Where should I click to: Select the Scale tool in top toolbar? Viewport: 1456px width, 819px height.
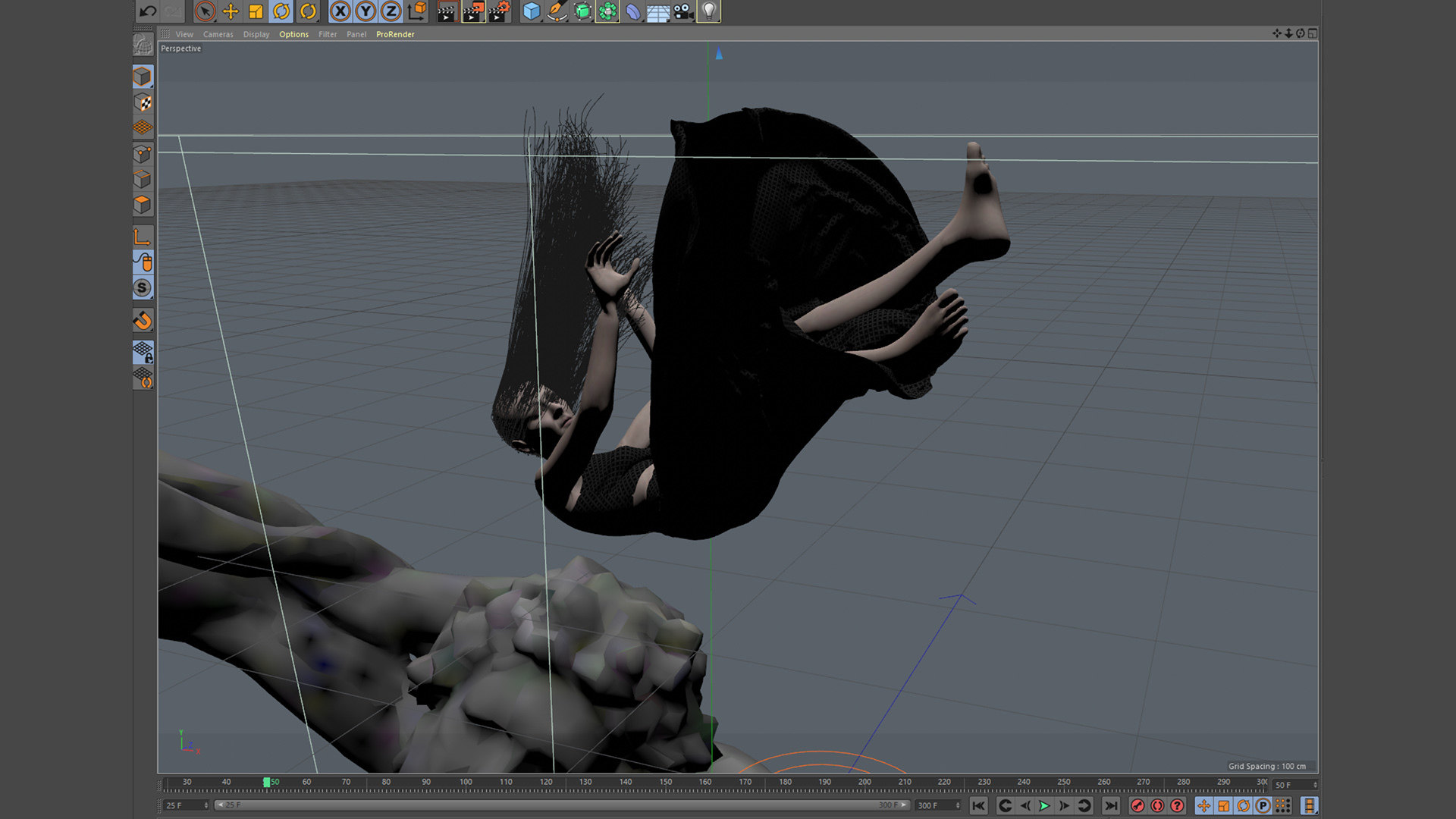256,11
